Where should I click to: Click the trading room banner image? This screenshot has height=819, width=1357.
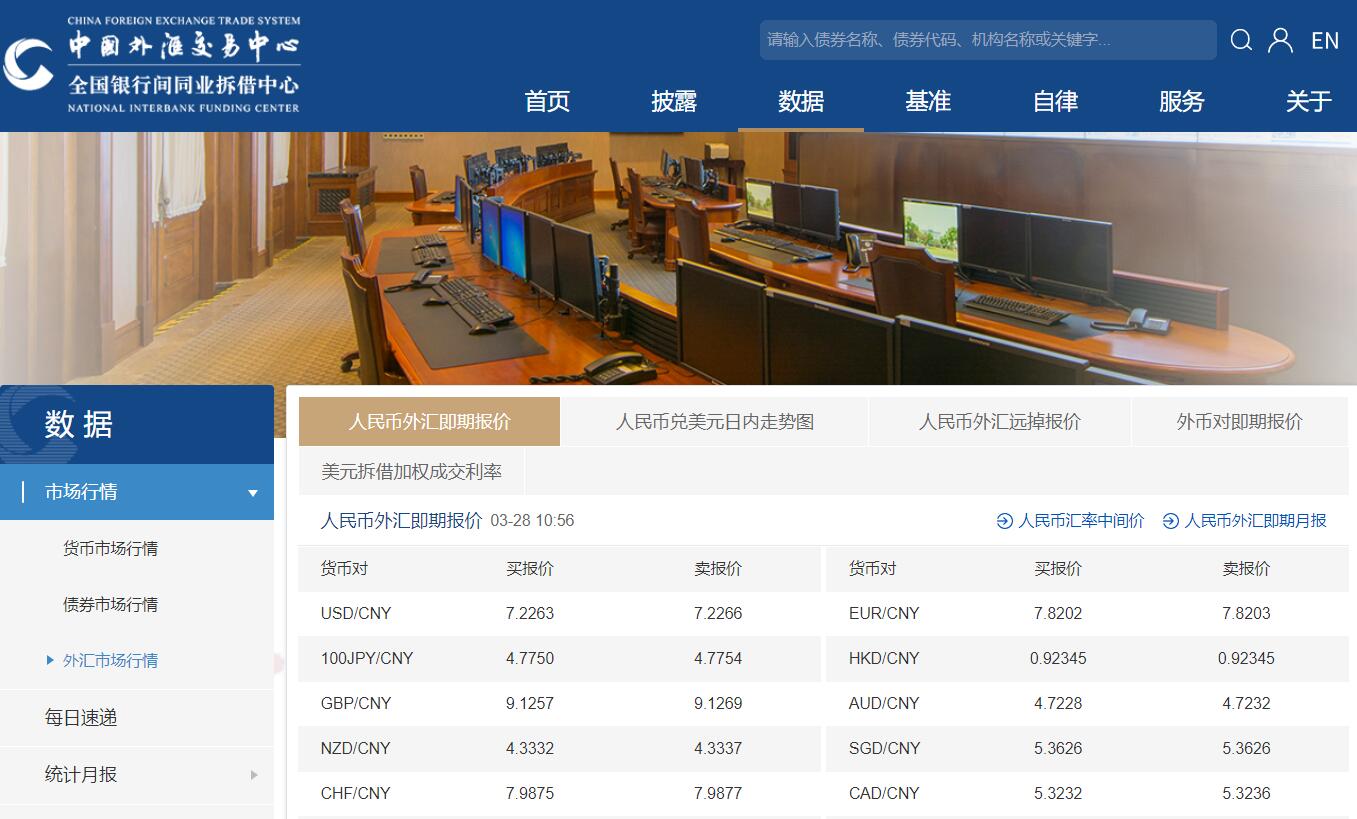[x=678, y=258]
